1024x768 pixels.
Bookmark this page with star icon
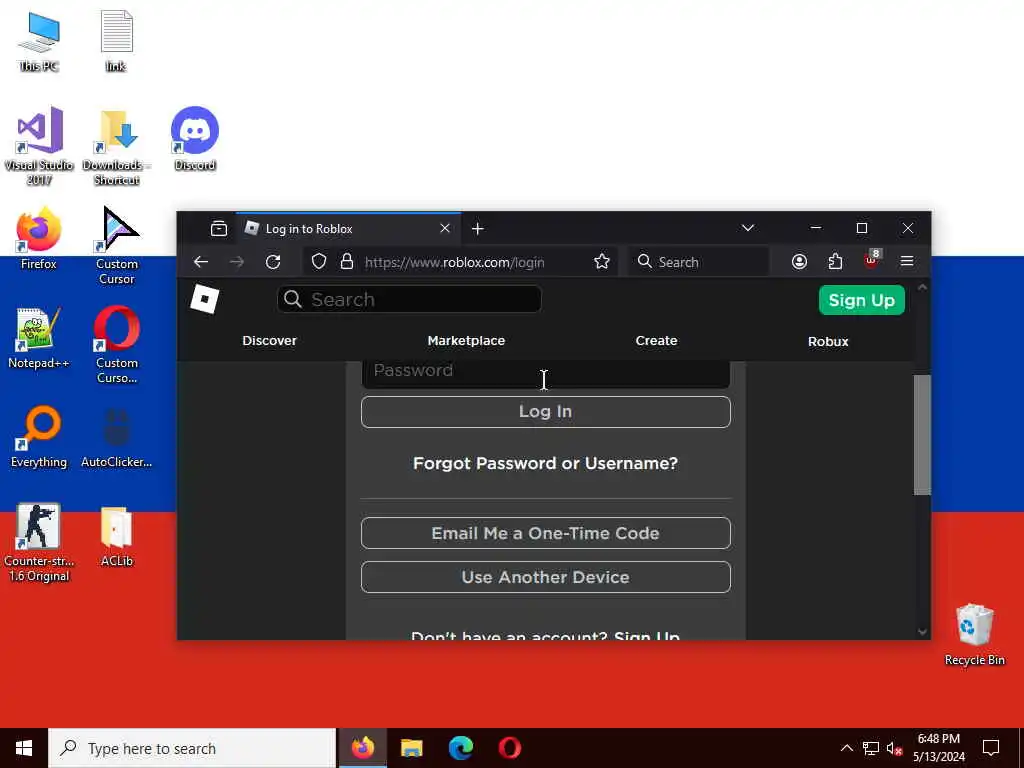pyautogui.click(x=601, y=262)
